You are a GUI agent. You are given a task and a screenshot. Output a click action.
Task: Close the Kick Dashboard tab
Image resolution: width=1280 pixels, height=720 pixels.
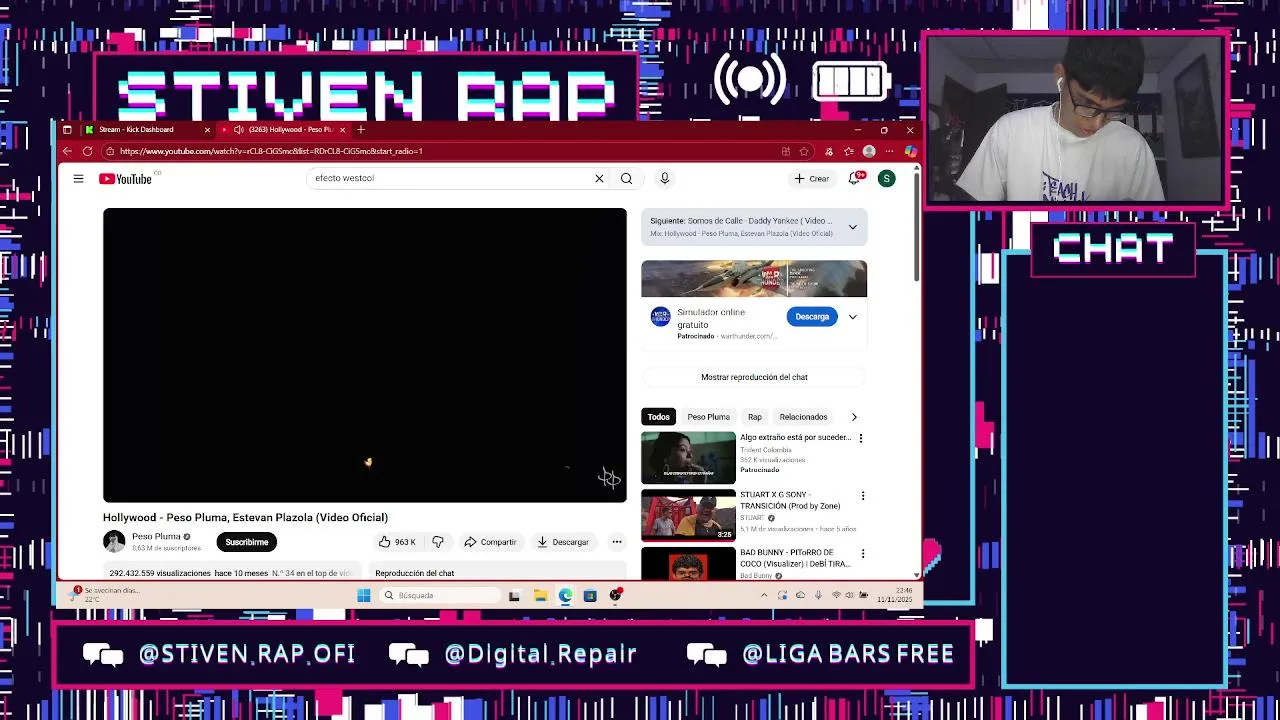click(x=207, y=129)
